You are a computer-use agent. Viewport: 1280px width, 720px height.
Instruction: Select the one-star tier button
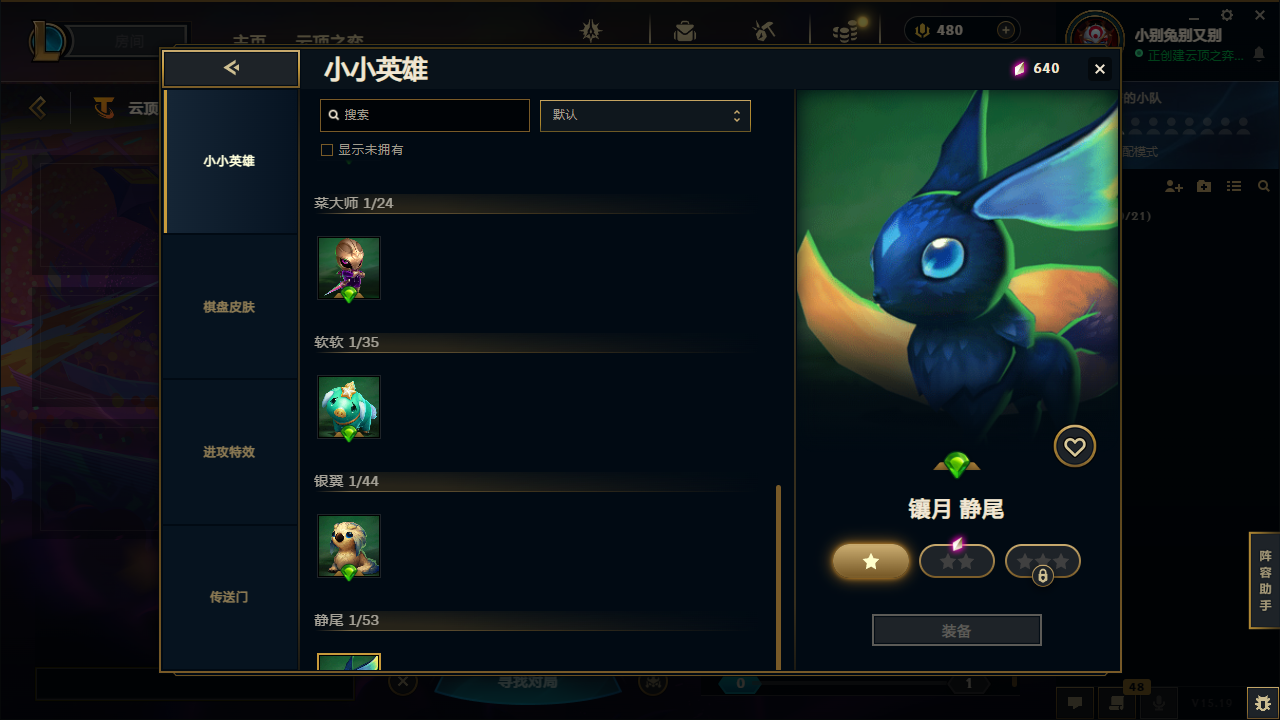(x=871, y=562)
